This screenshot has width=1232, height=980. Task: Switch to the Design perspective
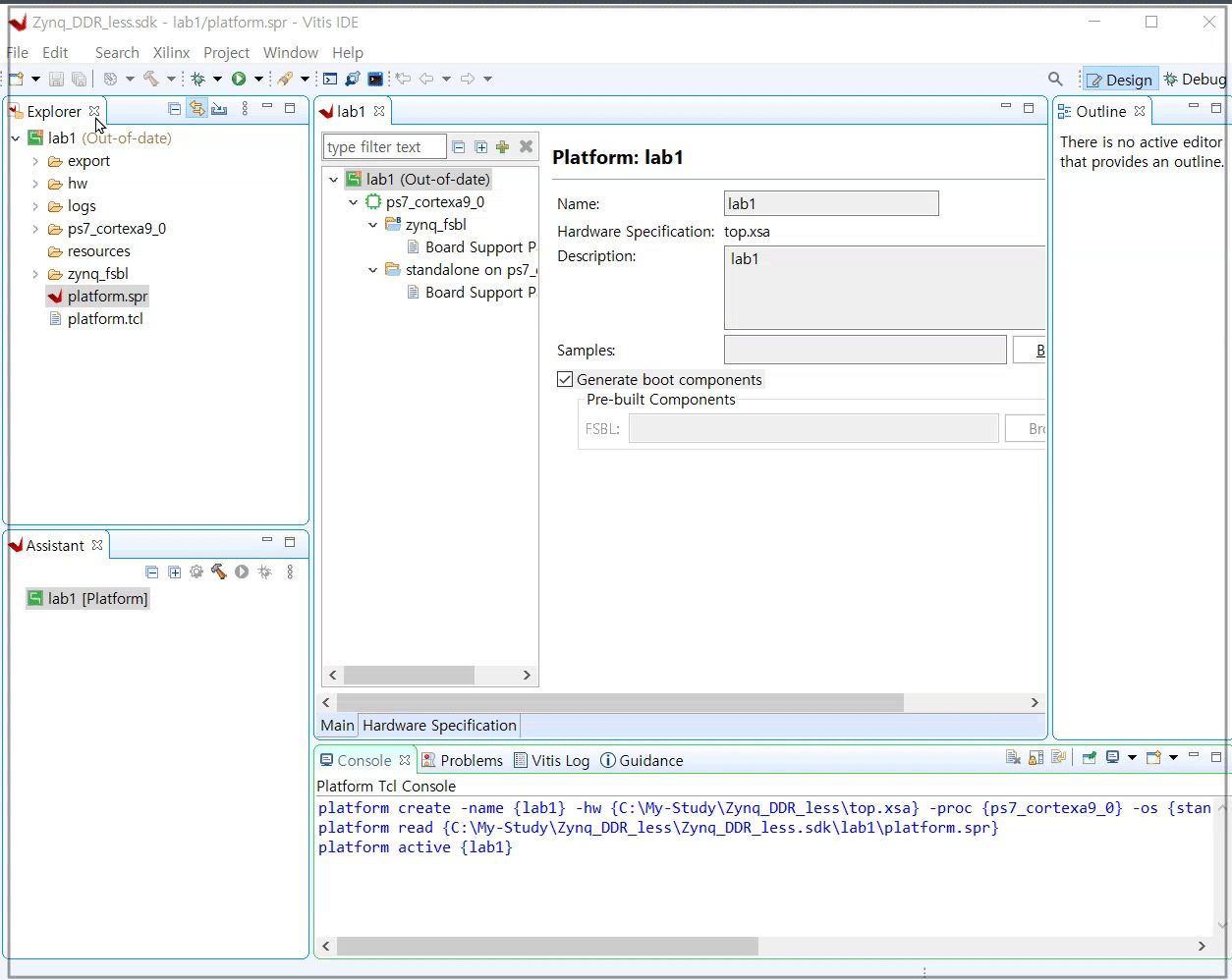(x=1119, y=80)
